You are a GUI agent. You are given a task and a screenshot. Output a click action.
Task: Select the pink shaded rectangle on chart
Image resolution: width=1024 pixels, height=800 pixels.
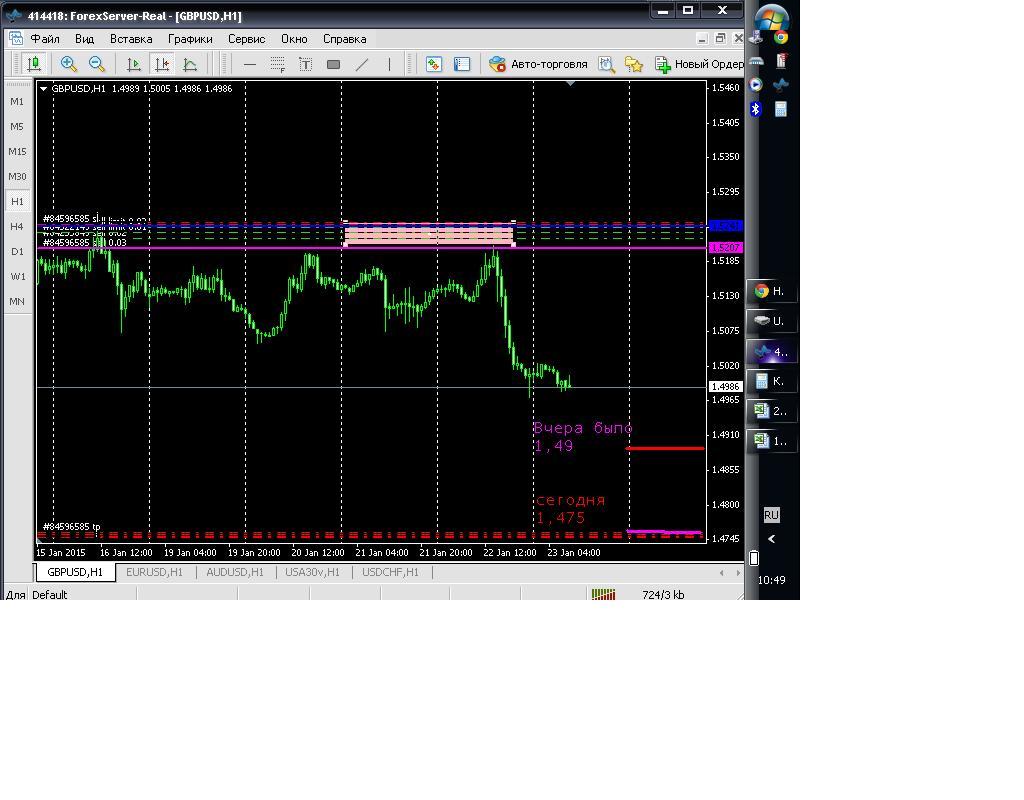(x=429, y=234)
